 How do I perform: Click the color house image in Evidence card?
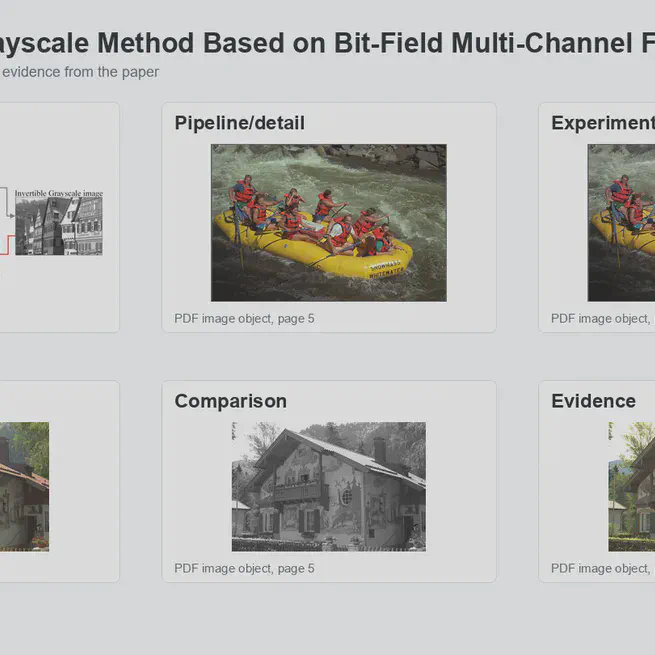tap(632, 487)
